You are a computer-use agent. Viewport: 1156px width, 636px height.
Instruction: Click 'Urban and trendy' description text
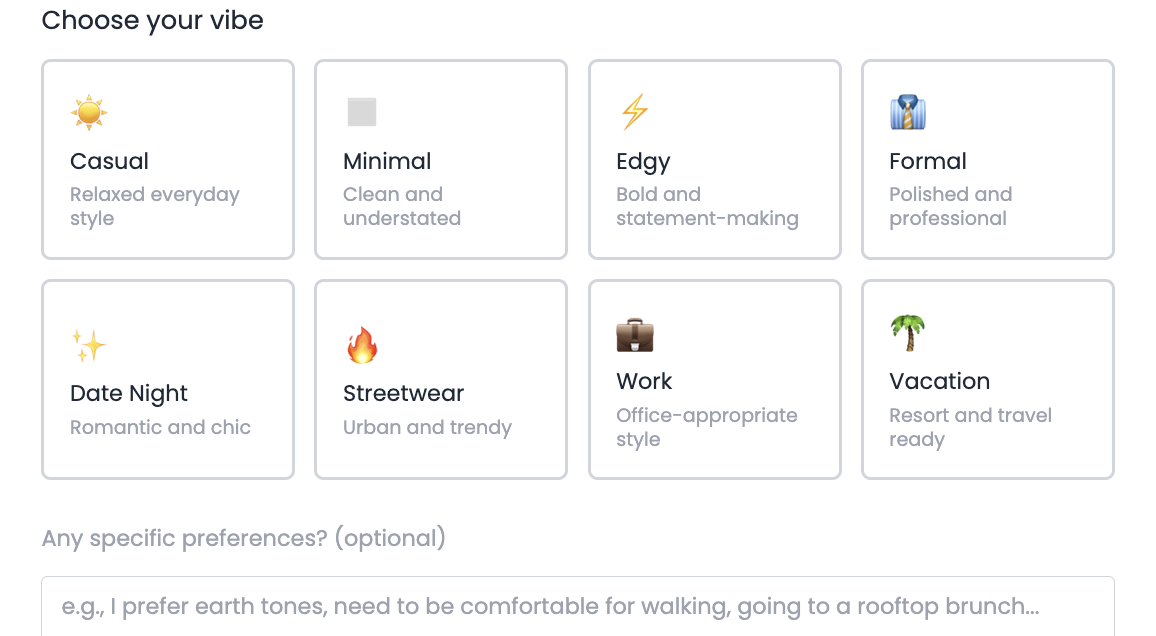[x=427, y=427]
